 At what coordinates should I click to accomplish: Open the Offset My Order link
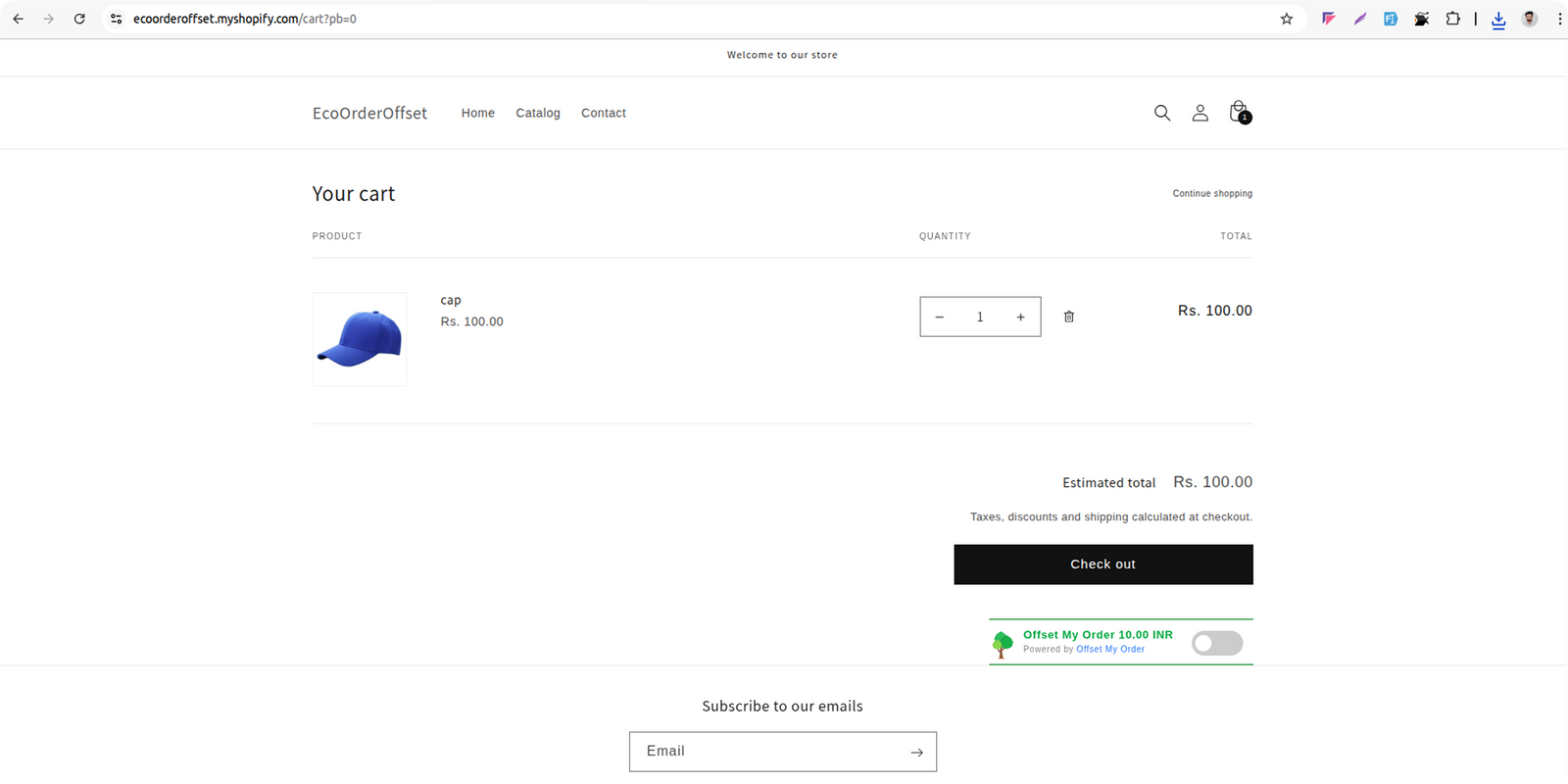tap(1110, 649)
